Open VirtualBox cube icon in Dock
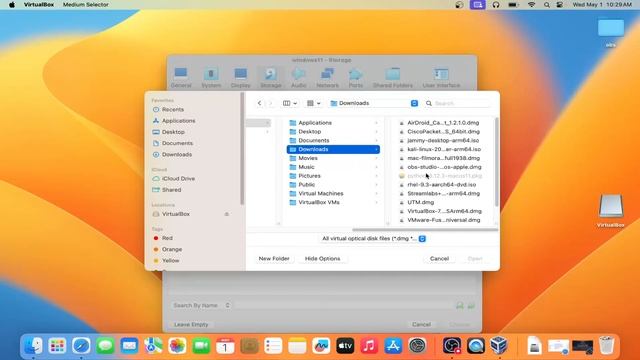 [499, 346]
